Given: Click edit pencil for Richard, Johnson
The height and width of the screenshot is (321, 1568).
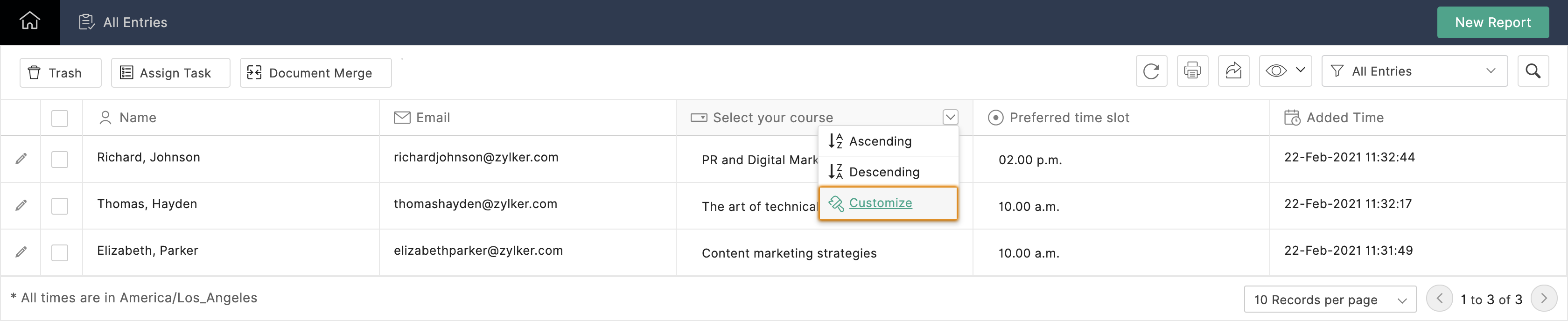Looking at the screenshot, I should [x=21, y=159].
